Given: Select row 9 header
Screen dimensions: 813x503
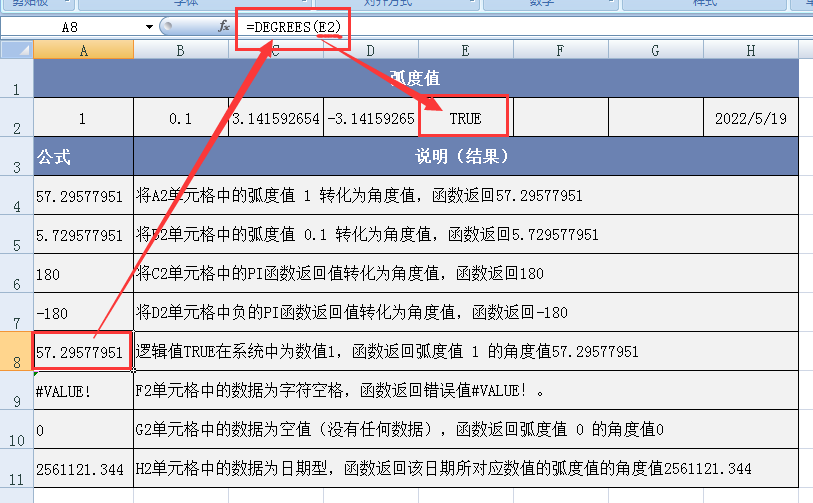Looking at the screenshot, I should (x=17, y=390).
